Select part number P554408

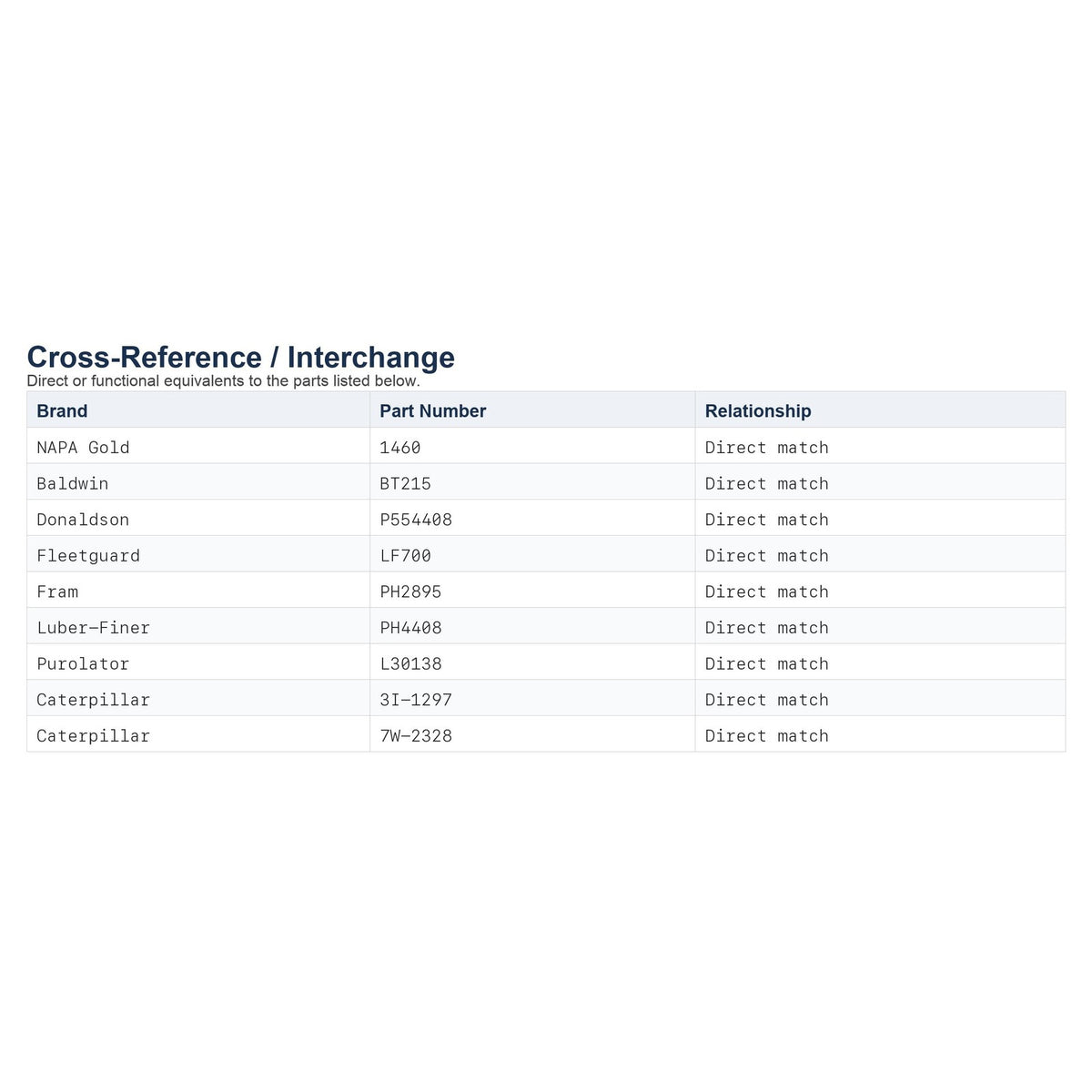tap(416, 520)
